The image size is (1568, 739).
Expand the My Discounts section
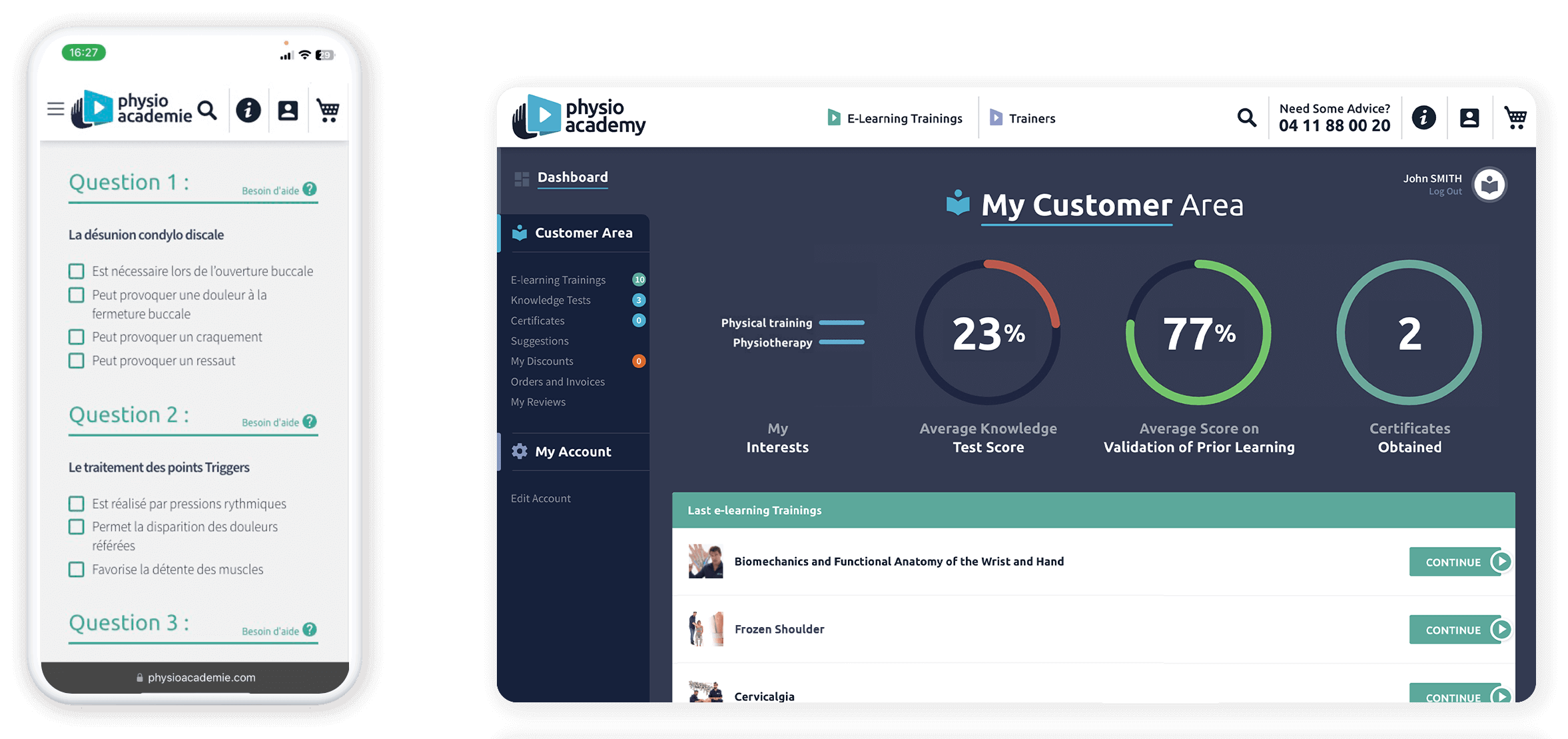pyautogui.click(x=541, y=360)
